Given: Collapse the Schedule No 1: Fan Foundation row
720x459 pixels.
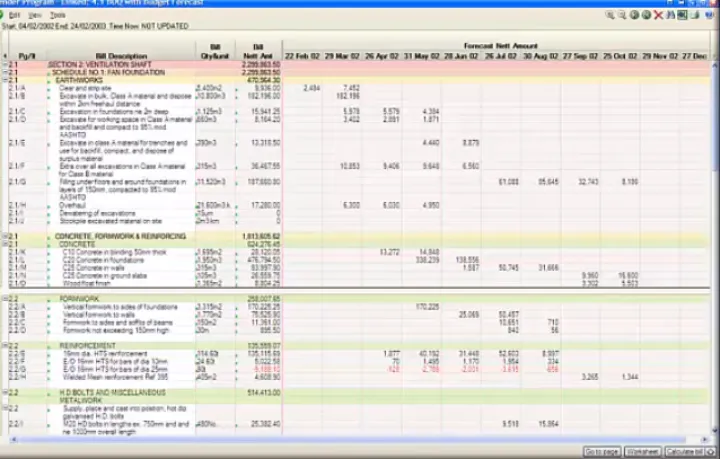Looking at the screenshot, I should point(4,73).
